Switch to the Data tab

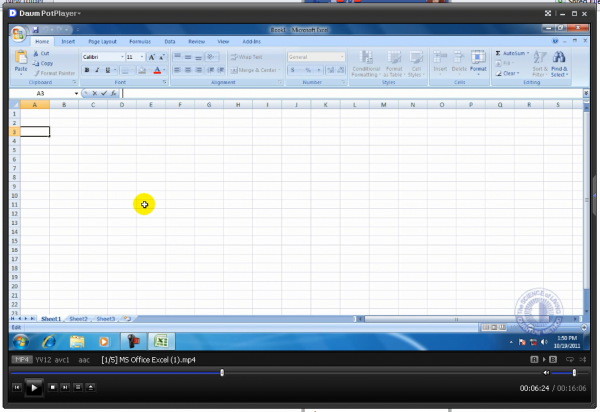click(170, 42)
